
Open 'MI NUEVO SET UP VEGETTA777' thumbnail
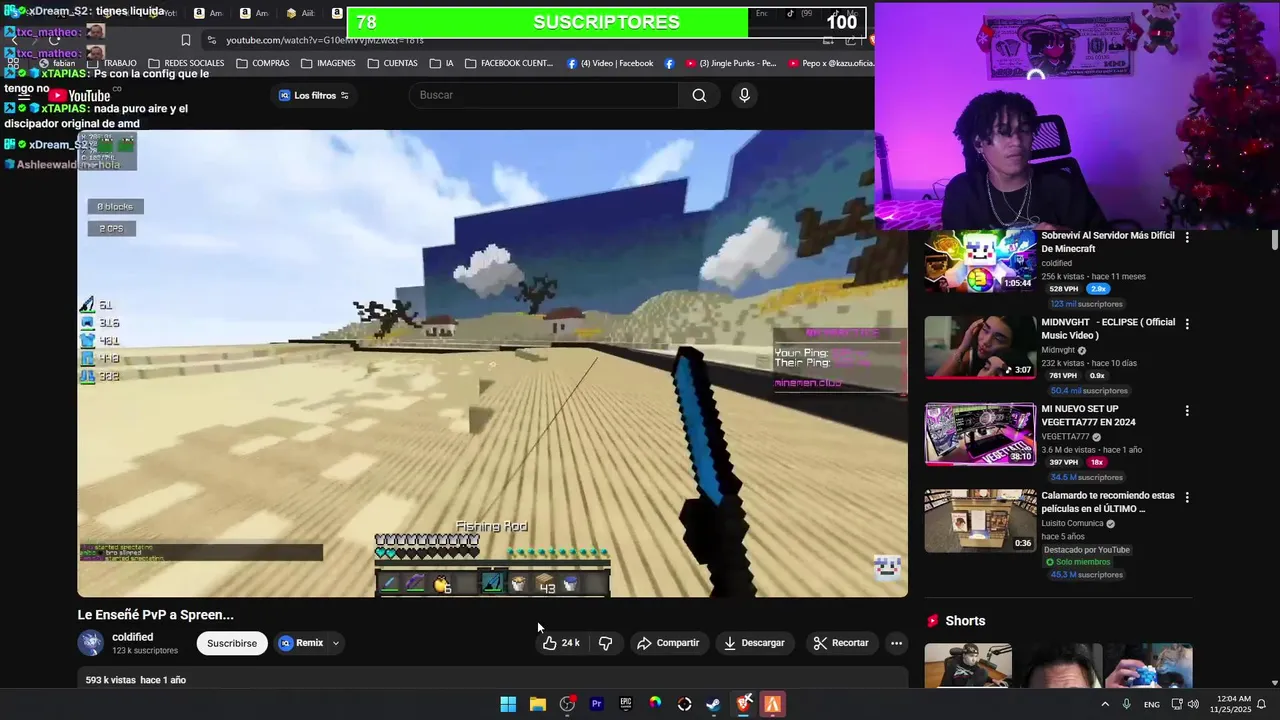980,434
